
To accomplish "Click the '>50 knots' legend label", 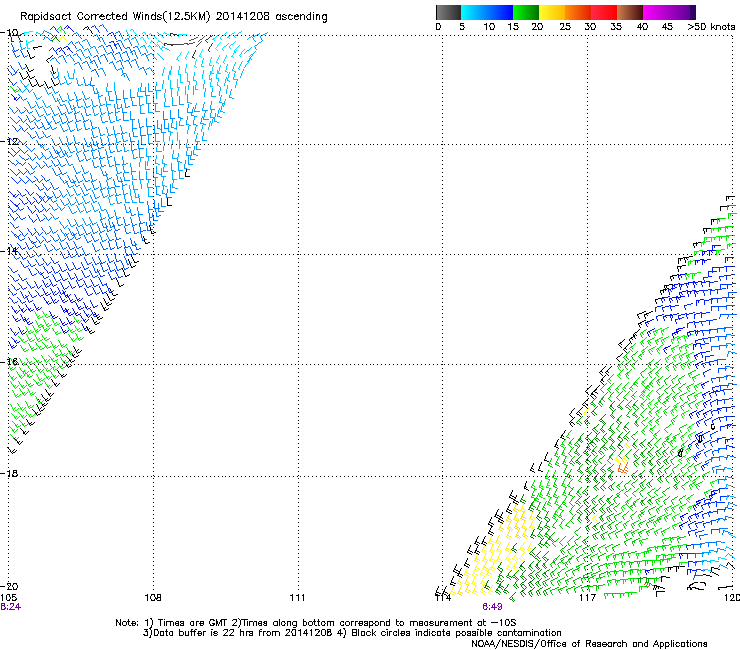I will tap(711, 27).
